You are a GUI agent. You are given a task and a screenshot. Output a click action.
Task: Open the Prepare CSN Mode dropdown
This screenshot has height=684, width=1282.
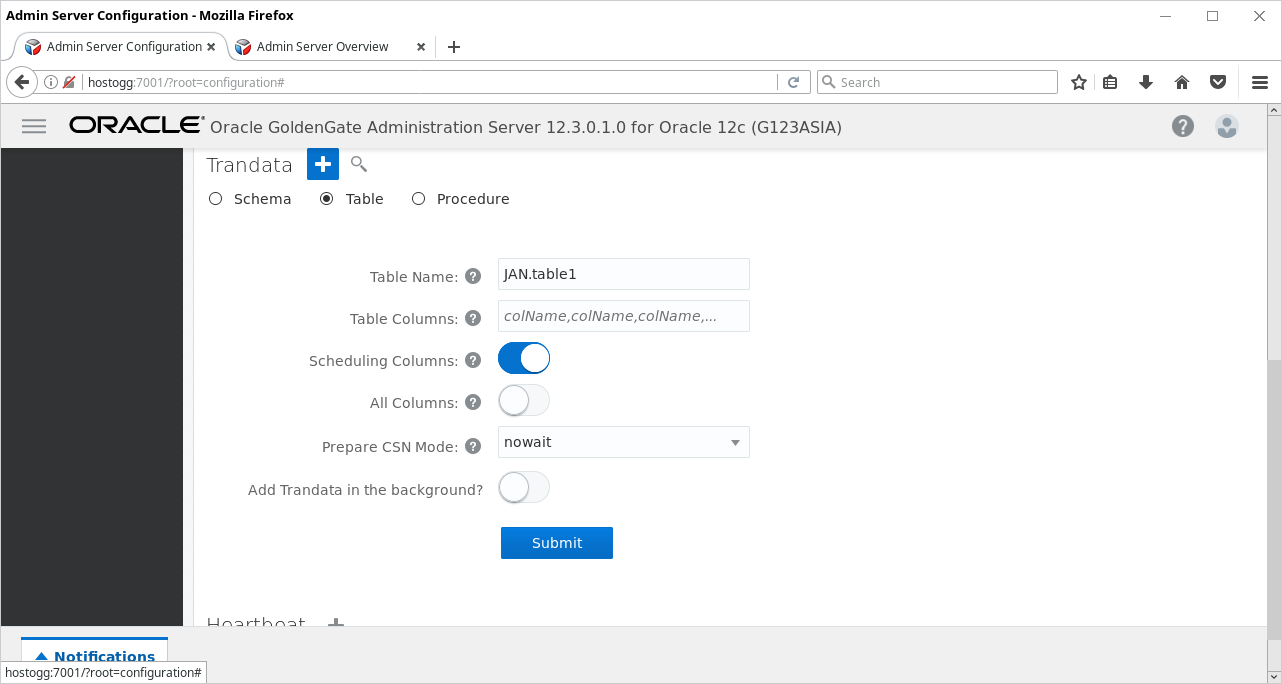tap(624, 442)
